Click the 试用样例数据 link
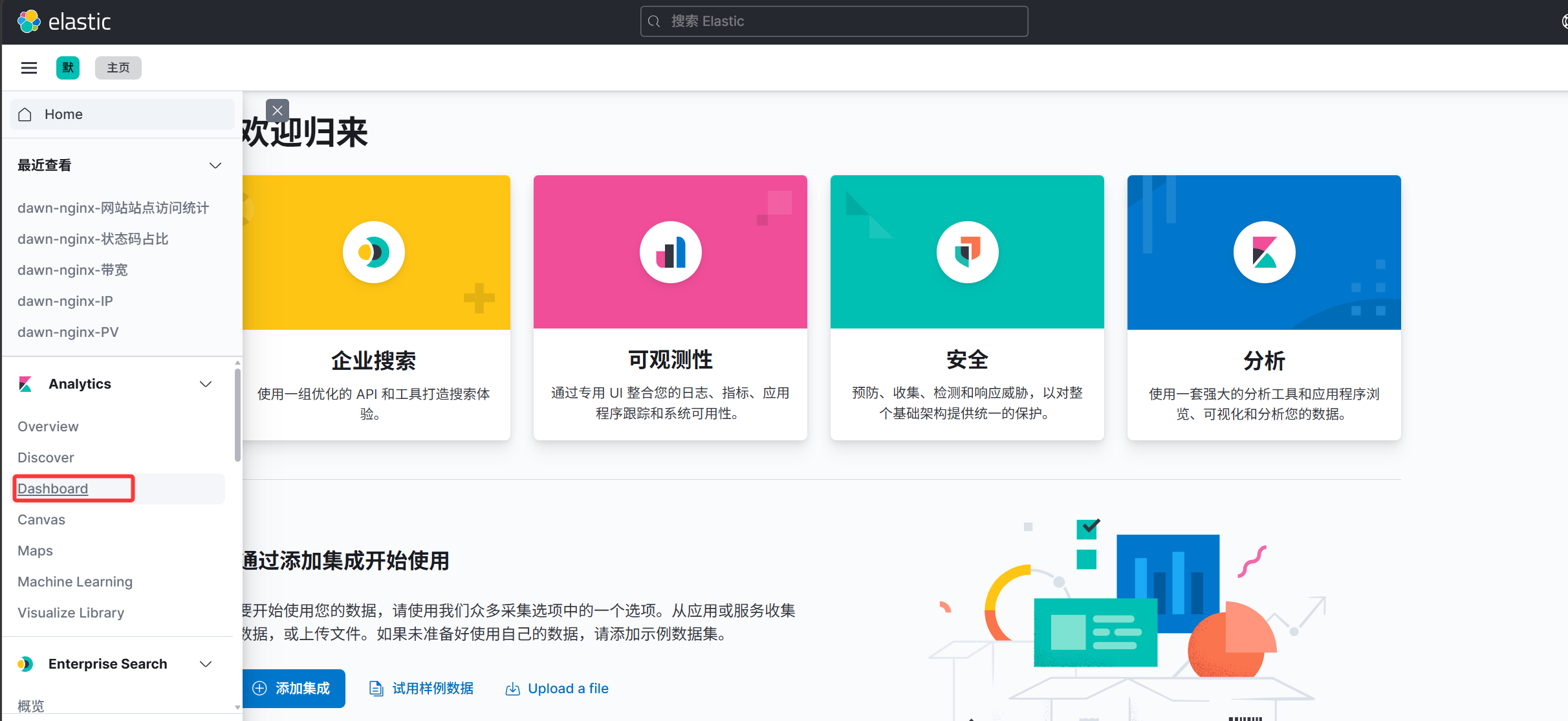Image resolution: width=1568 pixels, height=721 pixels. point(433,689)
